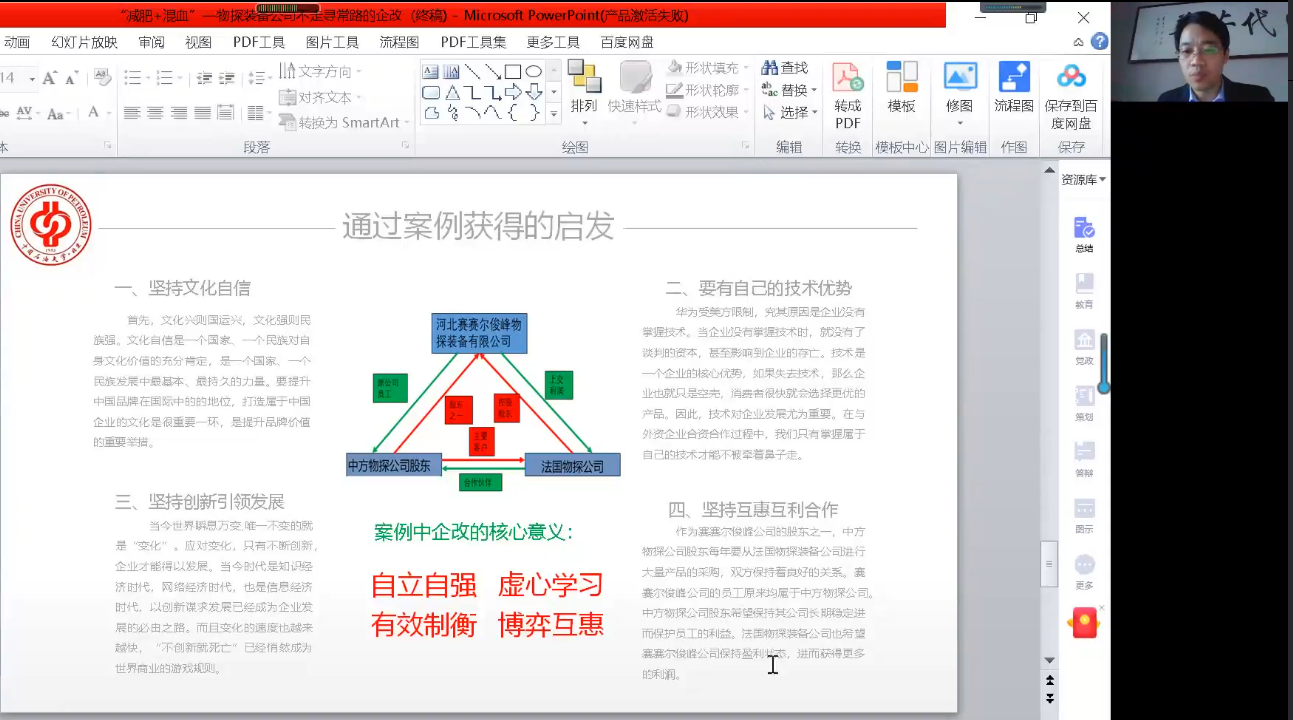Toggle align text left
This screenshot has width=1293, height=720.
tap(132, 113)
